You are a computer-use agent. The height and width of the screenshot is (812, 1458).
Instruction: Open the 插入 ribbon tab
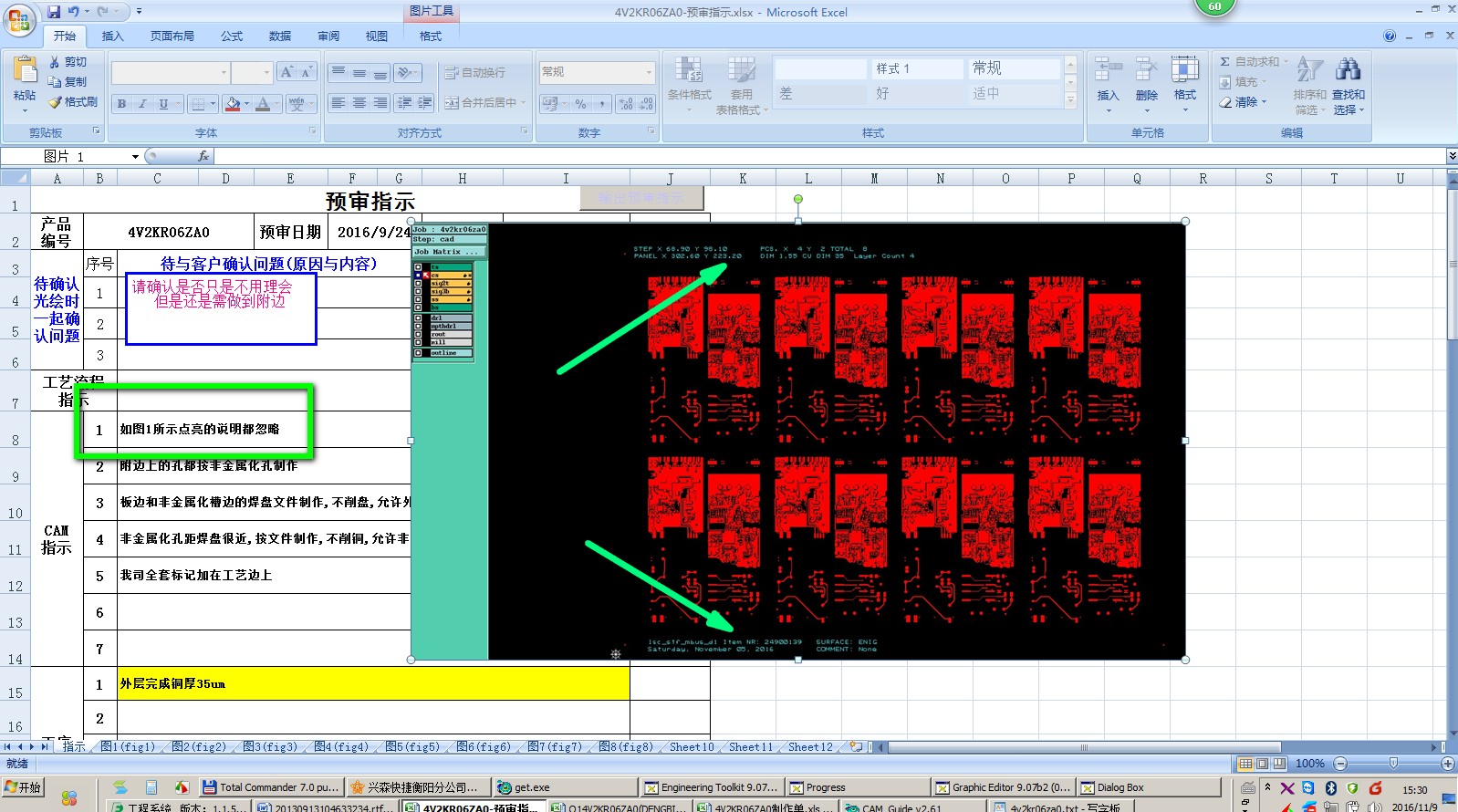[112, 36]
